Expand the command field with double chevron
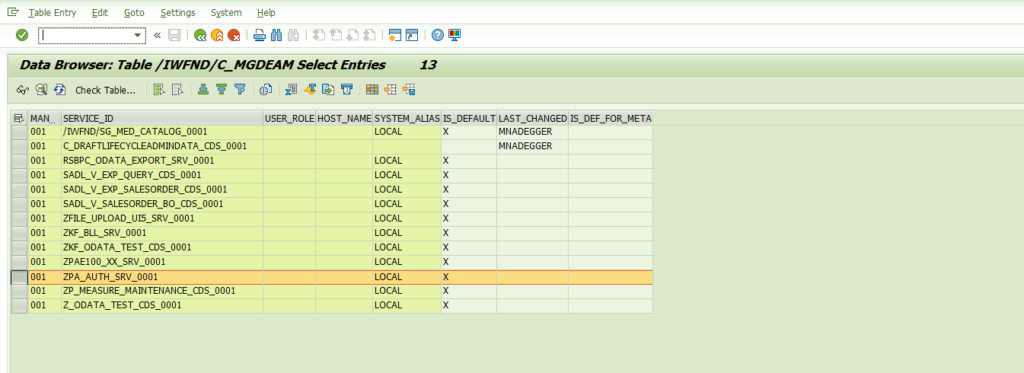The height and width of the screenshot is (373, 1024). click(157, 35)
